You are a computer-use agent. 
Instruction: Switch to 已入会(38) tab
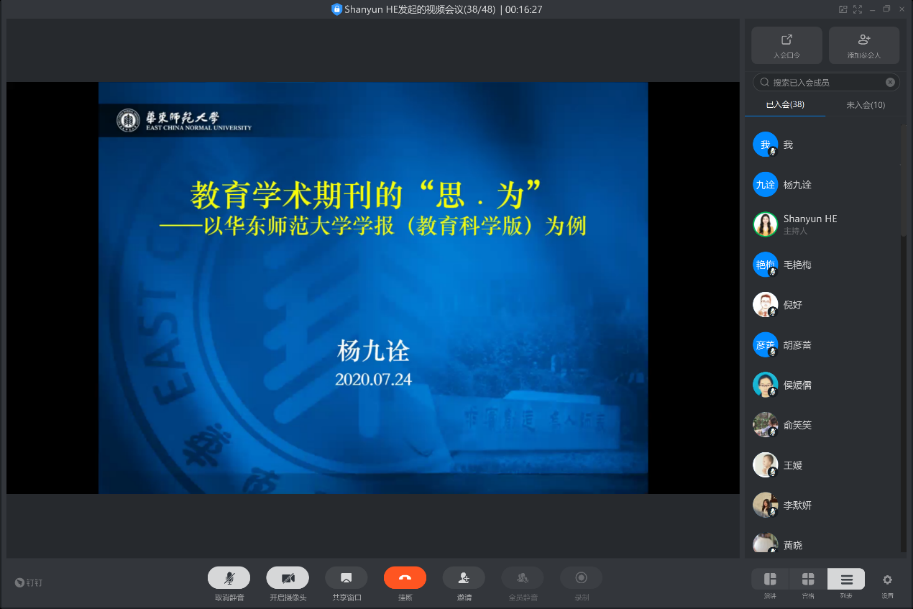click(785, 105)
